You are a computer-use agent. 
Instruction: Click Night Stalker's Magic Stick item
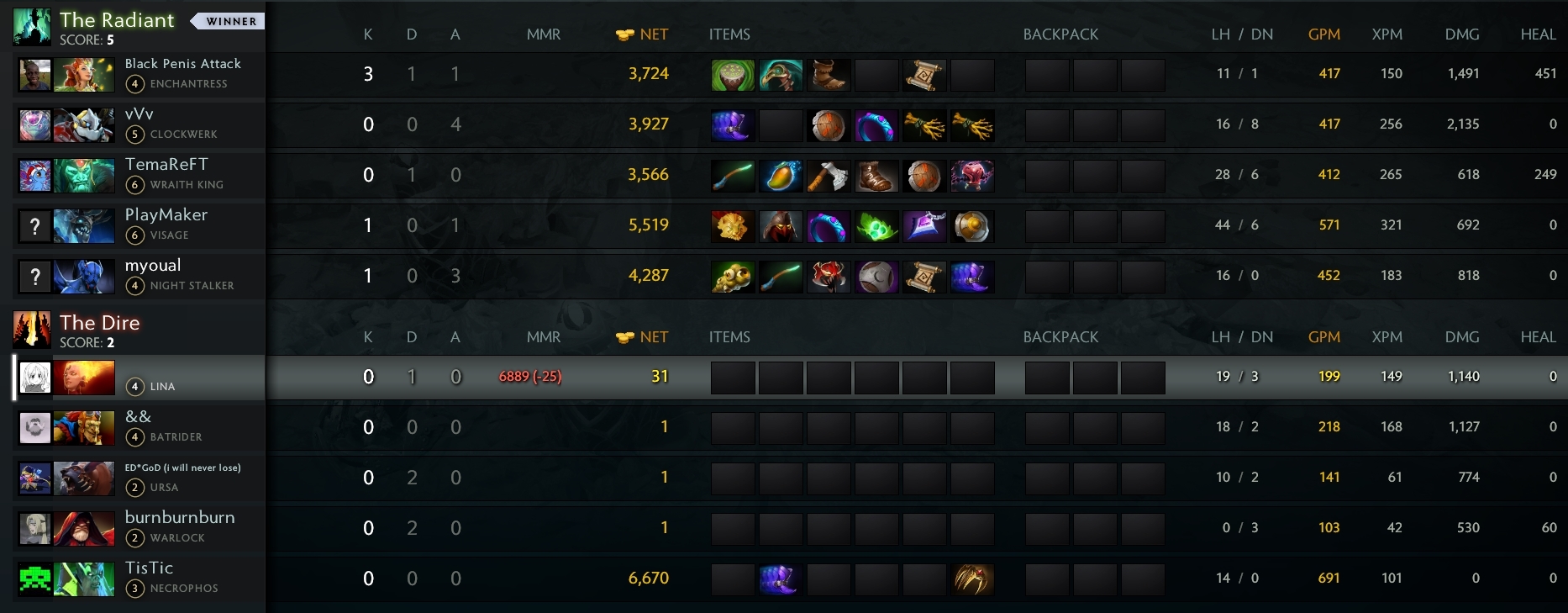coord(781,277)
